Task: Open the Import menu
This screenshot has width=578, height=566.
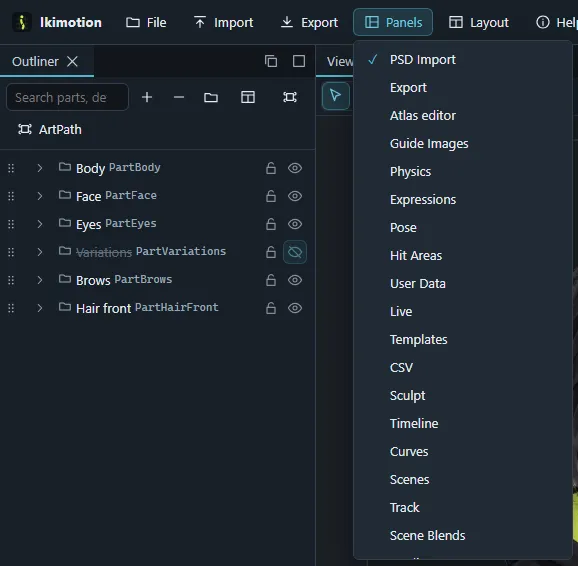Action: tap(223, 22)
